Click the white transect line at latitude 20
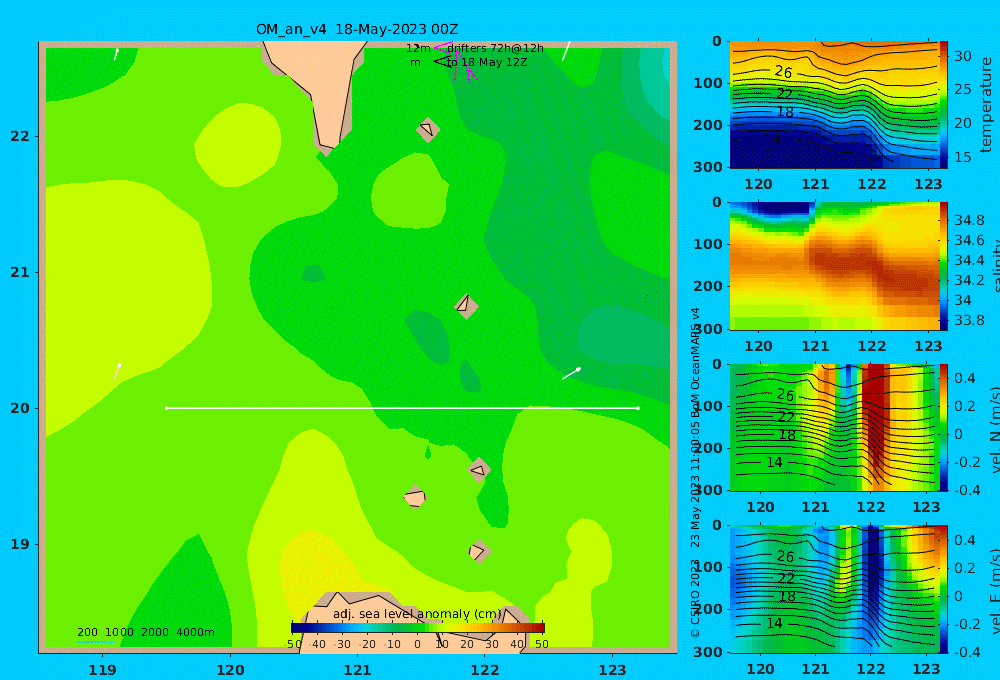 402,408
